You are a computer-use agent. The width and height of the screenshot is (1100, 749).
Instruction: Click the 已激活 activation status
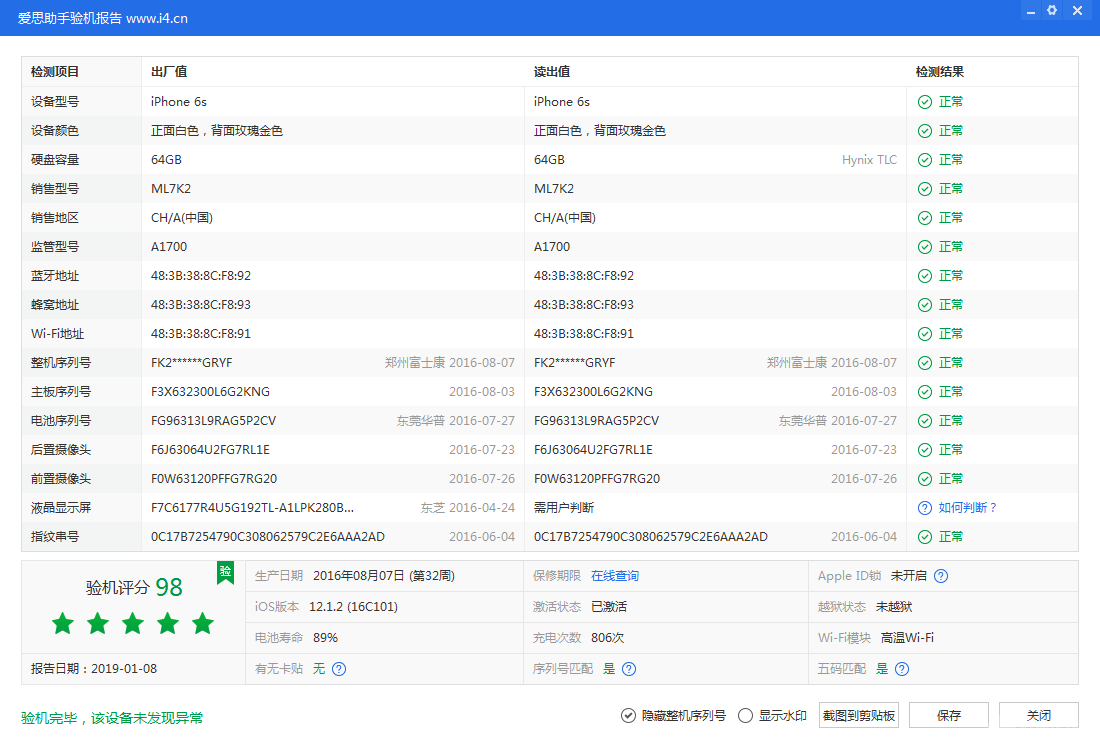pyautogui.click(x=609, y=607)
